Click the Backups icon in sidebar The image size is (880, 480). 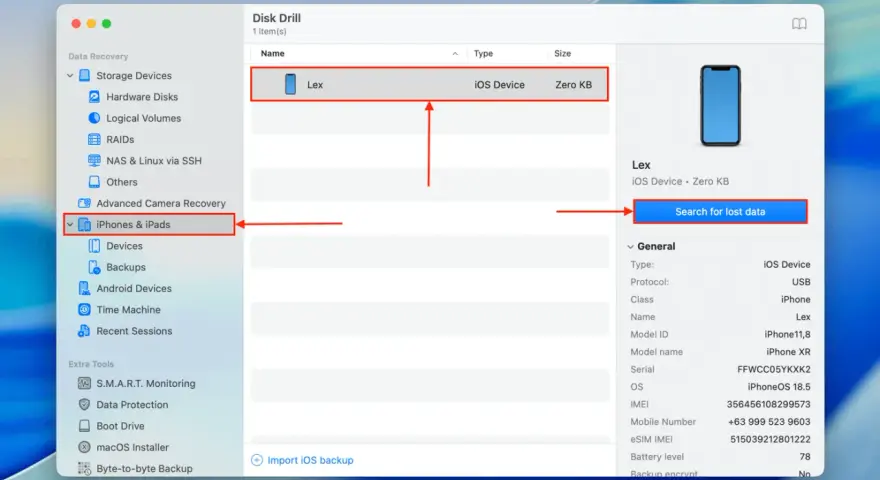(94, 267)
